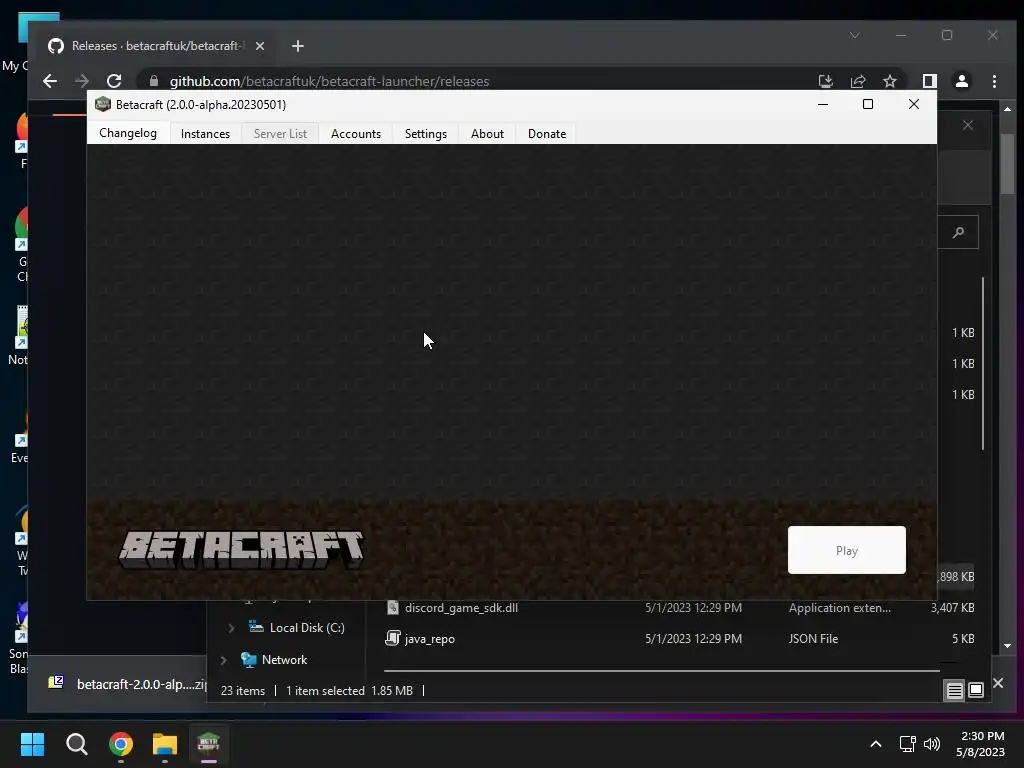This screenshot has width=1024, height=768.
Task: Click Application extension type cell
Action: (839, 608)
